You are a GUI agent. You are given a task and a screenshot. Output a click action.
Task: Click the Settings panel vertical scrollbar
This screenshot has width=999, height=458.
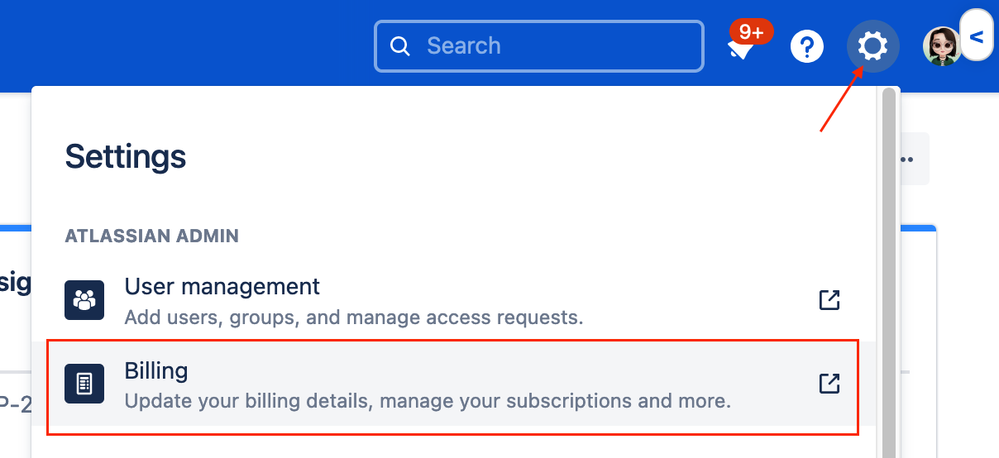[889, 273]
